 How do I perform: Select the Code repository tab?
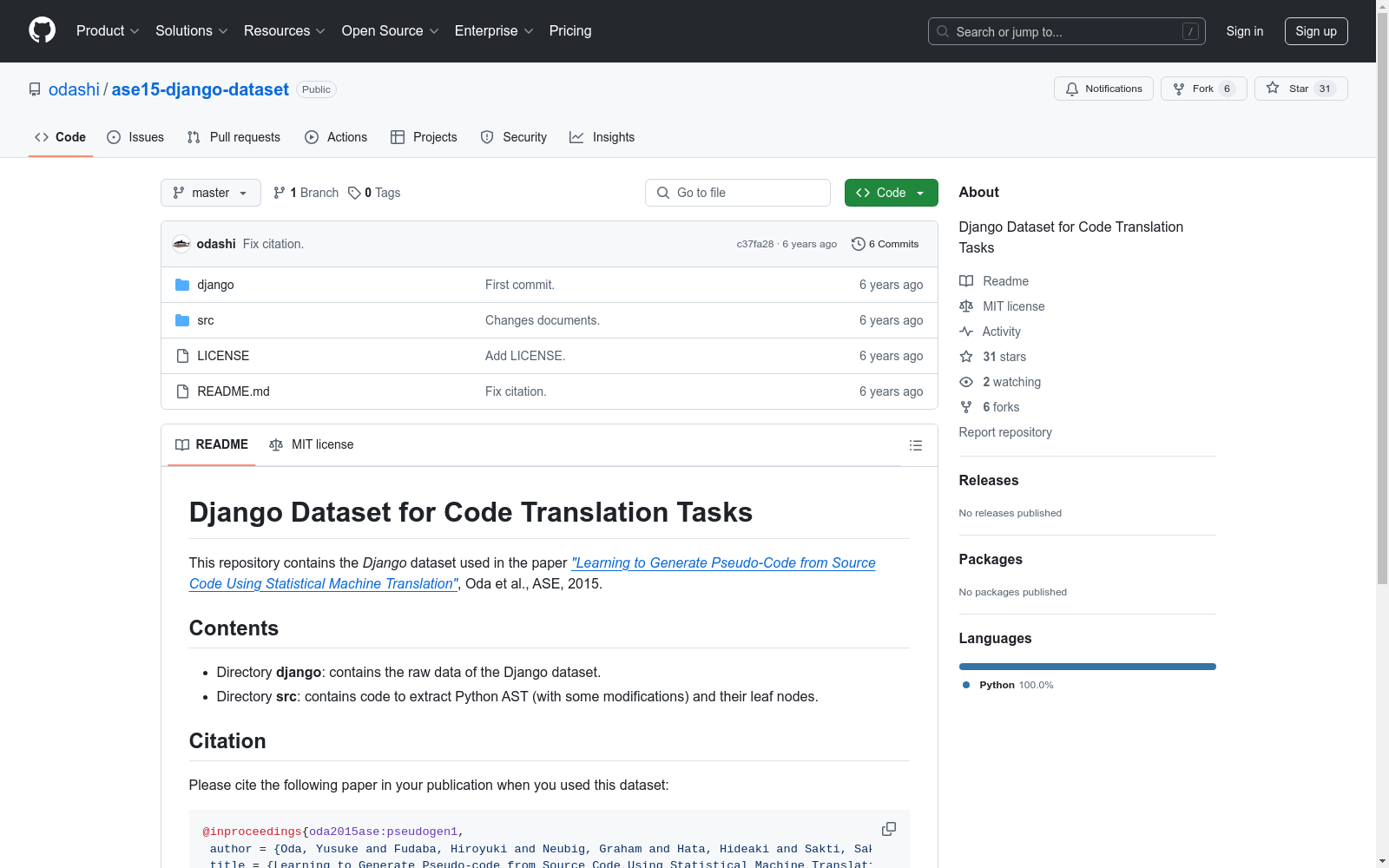tap(61, 137)
